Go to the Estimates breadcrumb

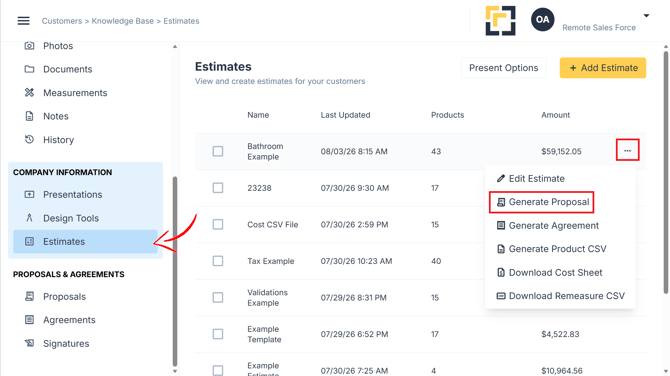click(x=181, y=21)
